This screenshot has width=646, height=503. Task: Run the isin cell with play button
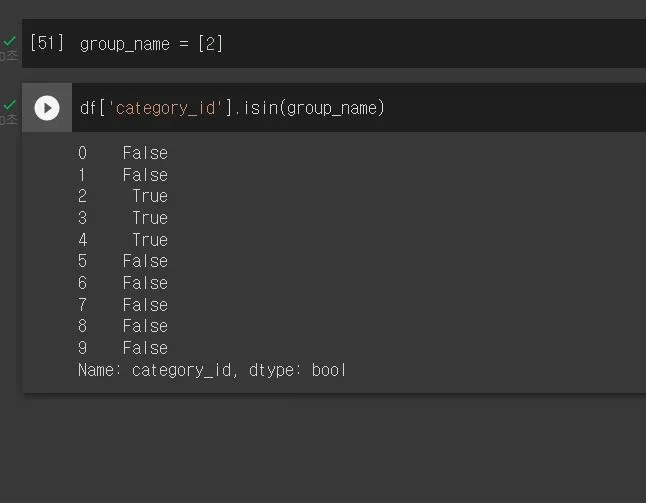[47, 108]
